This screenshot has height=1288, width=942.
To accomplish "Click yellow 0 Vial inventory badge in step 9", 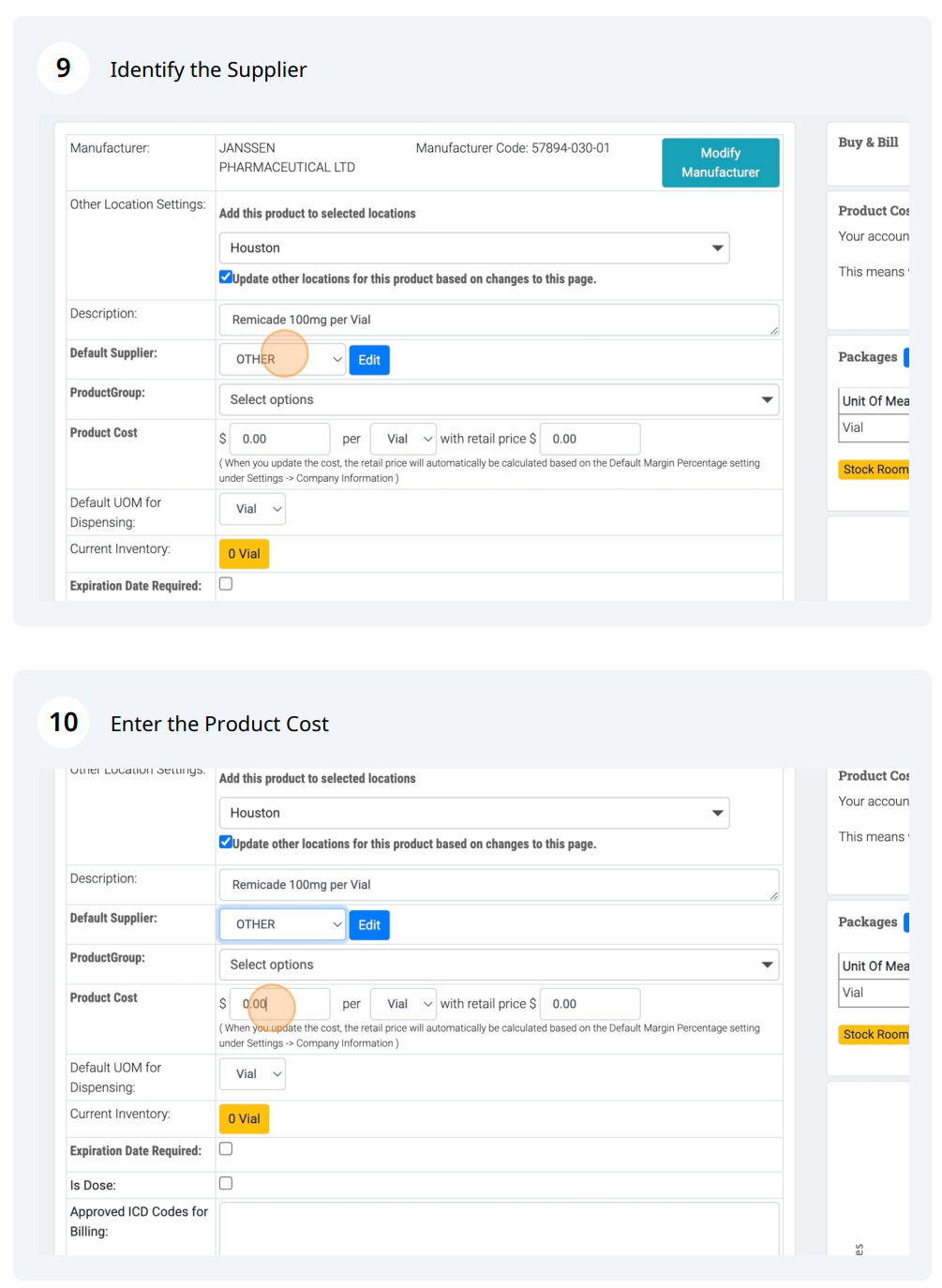I will click(x=244, y=554).
